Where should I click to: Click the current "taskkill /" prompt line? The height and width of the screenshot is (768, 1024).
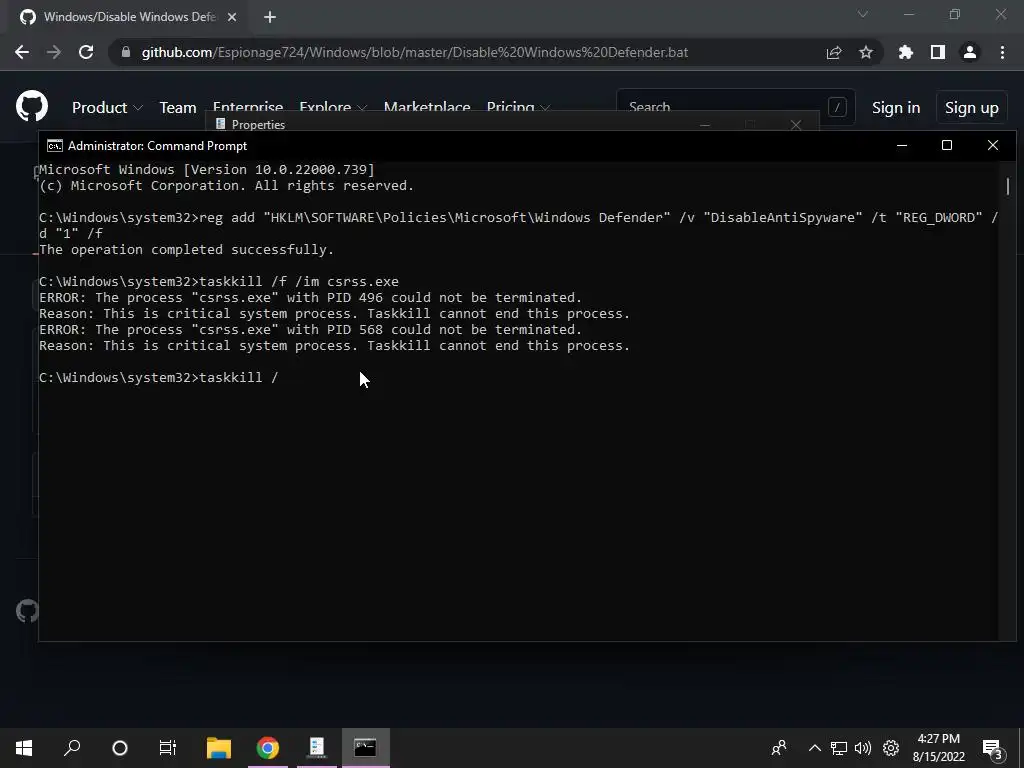pos(159,377)
